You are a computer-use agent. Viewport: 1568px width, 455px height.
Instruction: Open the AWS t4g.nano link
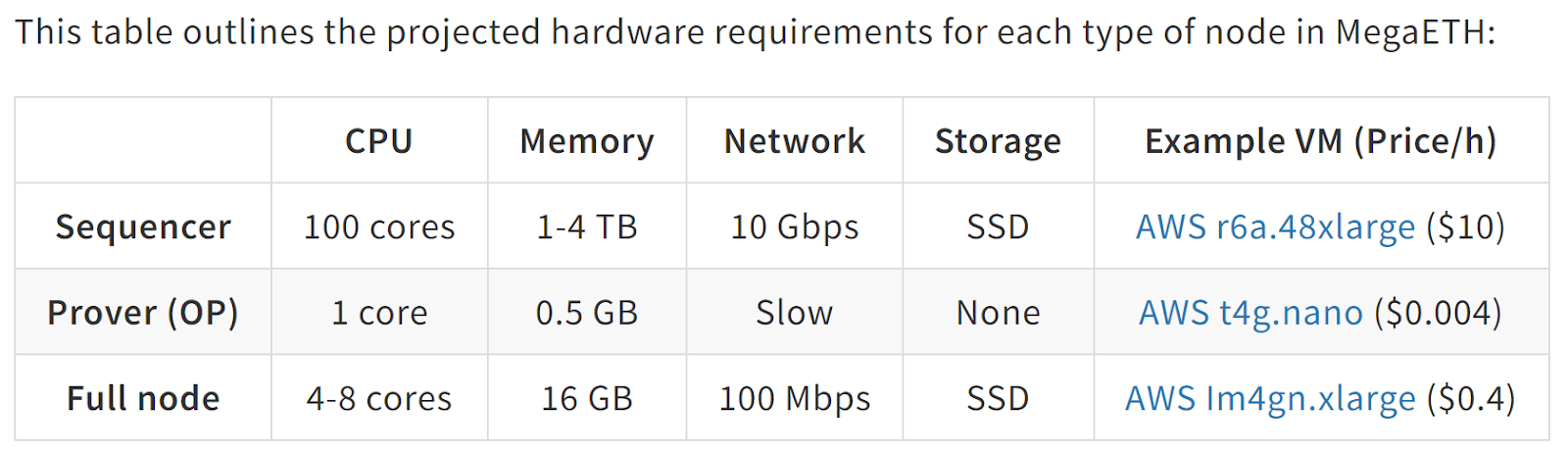point(1250,313)
